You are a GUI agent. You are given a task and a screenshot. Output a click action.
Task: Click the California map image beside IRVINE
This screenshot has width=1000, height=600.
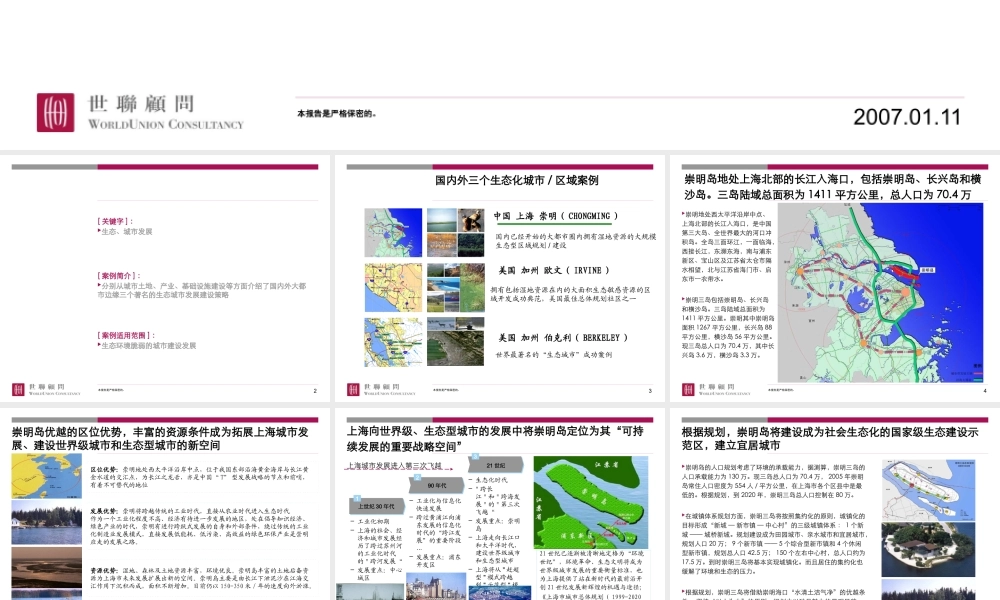393,288
